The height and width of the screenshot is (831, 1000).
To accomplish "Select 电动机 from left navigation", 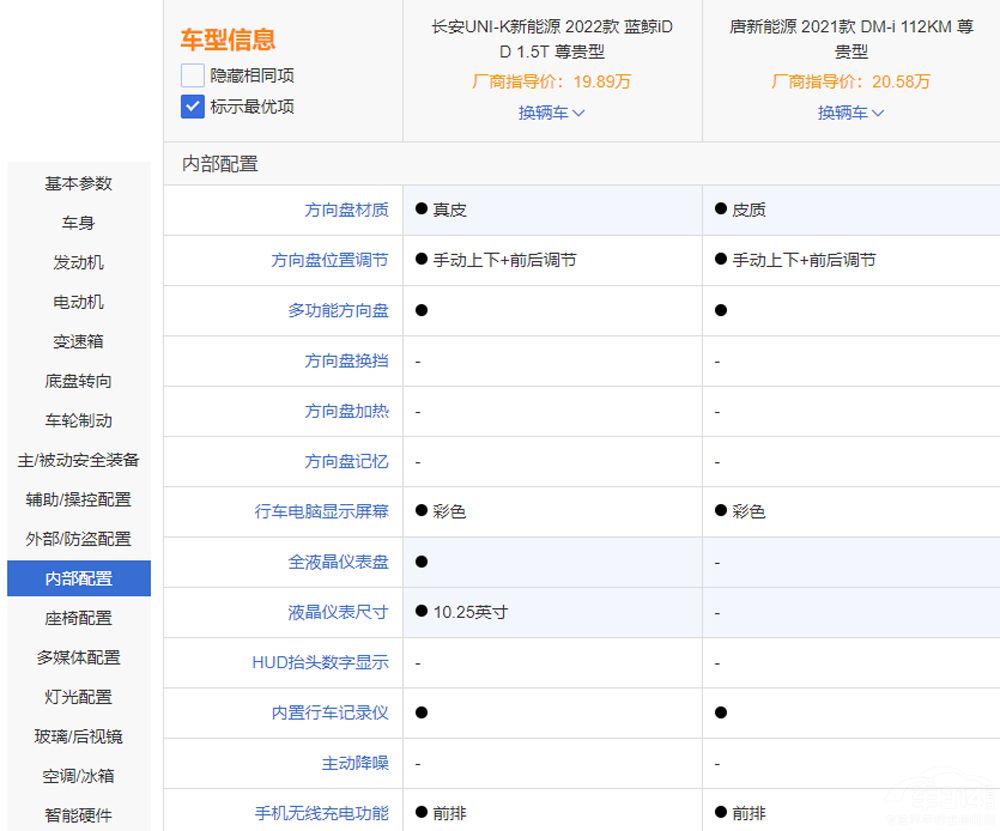I will [x=77, y=302].
